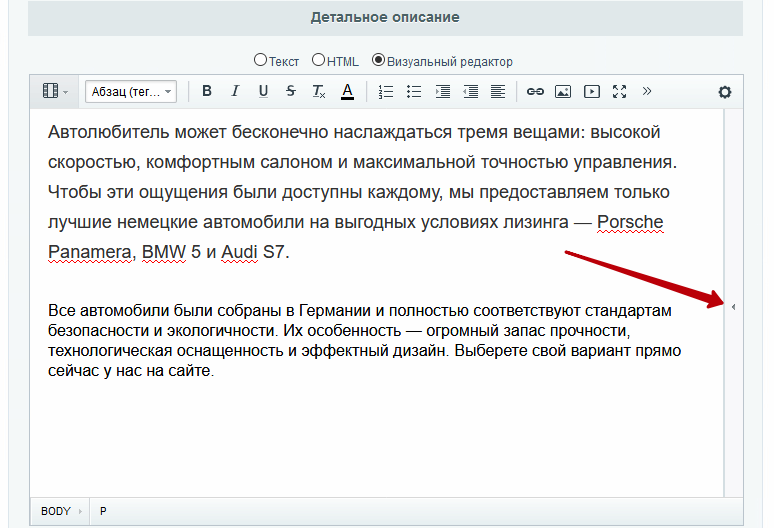Show more toolbar buttons

point(647,91)
